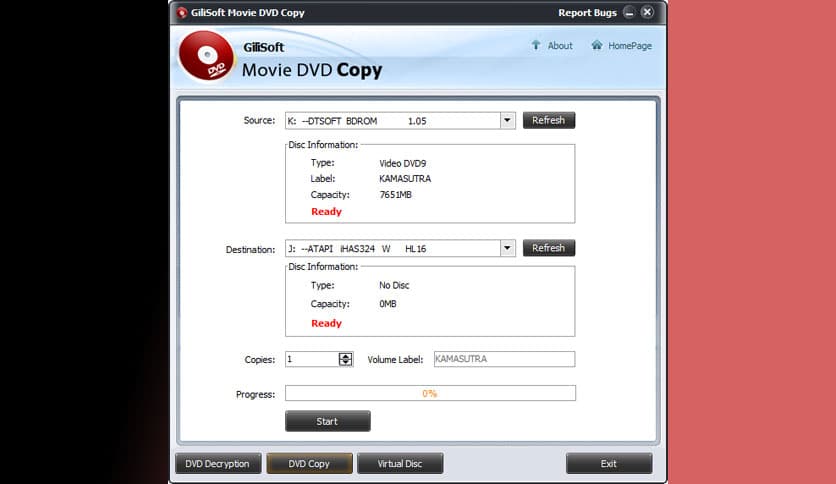Image resolution: width=836 pixels, height=484 pixels.
Task: Expand the Destination drive dropdown arrow
Action: (507, 248)
